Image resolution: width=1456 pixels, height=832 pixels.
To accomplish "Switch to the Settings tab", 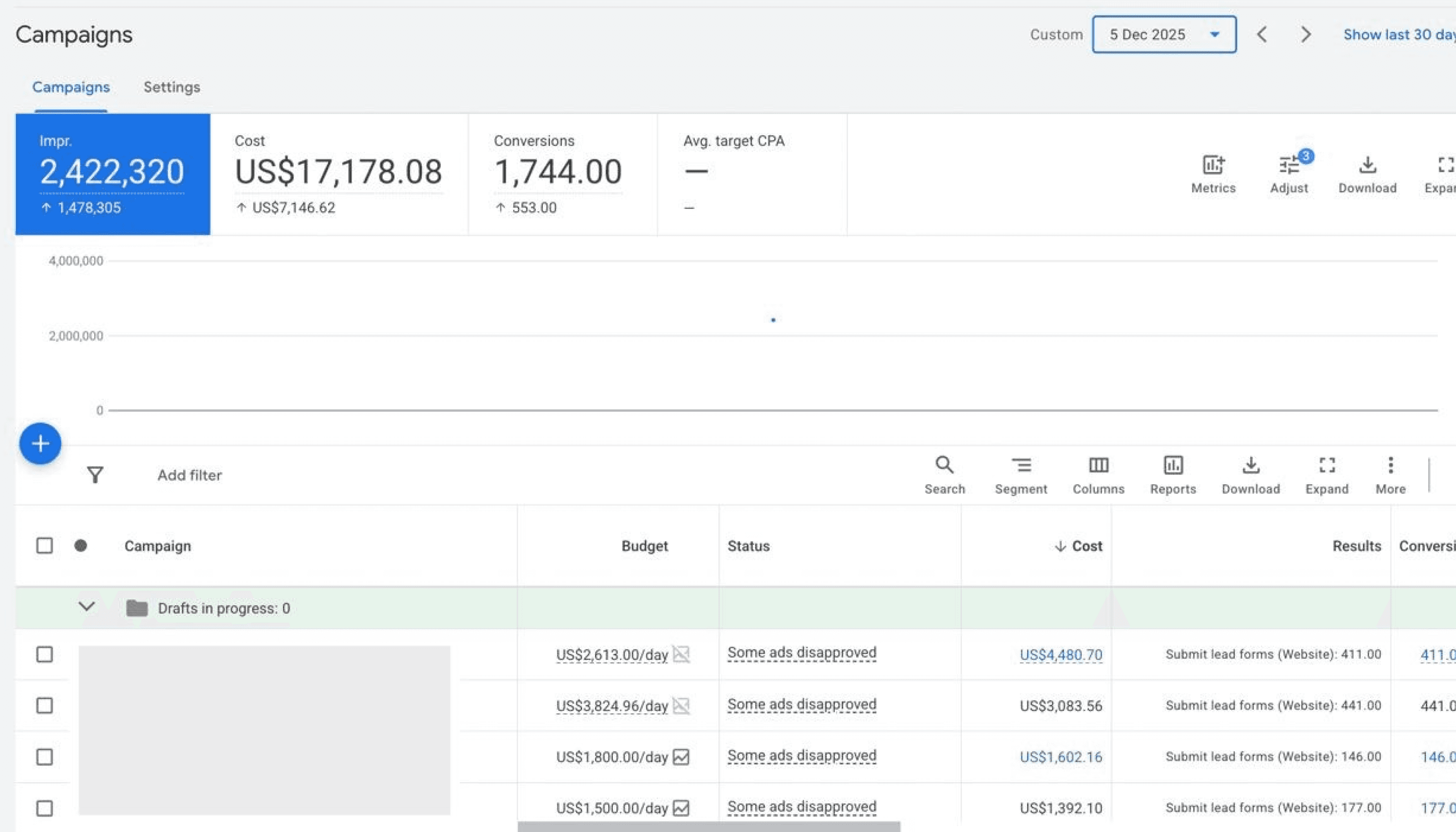I will pos(172,87).
